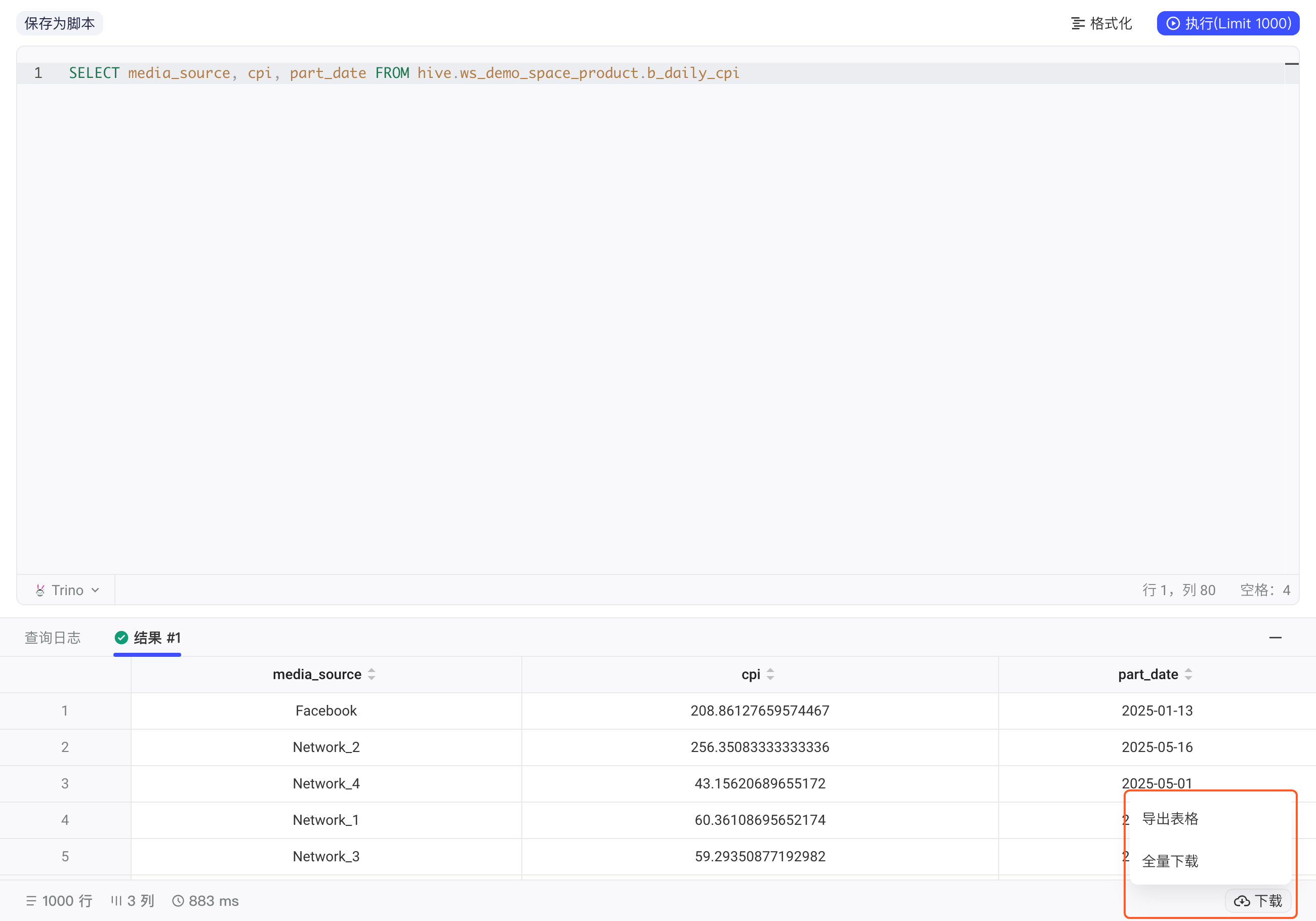Sort by media_source column arrows
Image resolution: width=1316 pixels, height=921 pixels.
coord(372,674)
